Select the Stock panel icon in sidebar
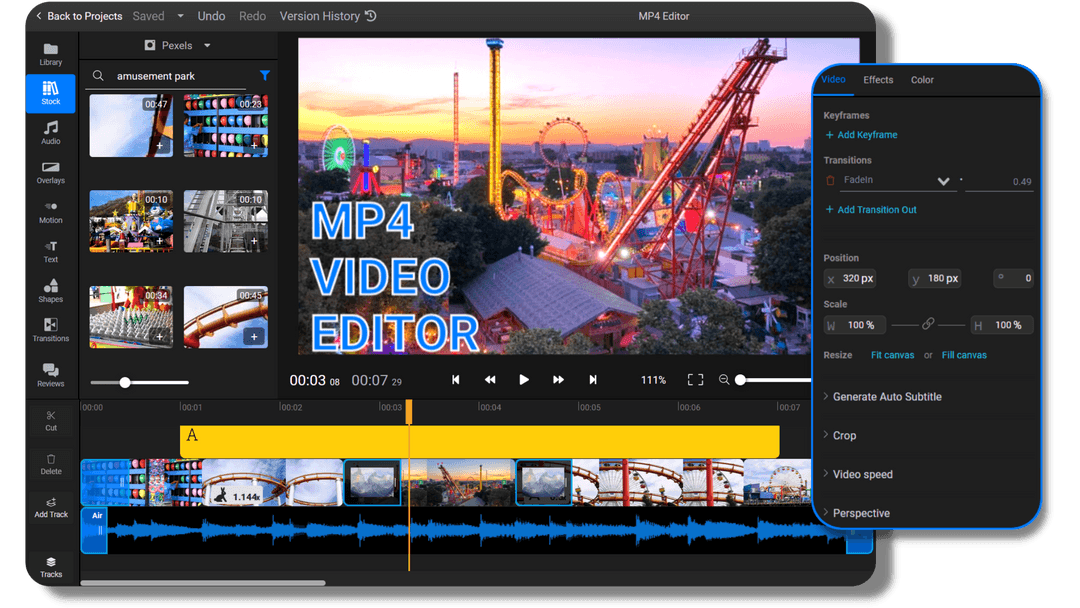The image size is (1080, 608). 50,93
